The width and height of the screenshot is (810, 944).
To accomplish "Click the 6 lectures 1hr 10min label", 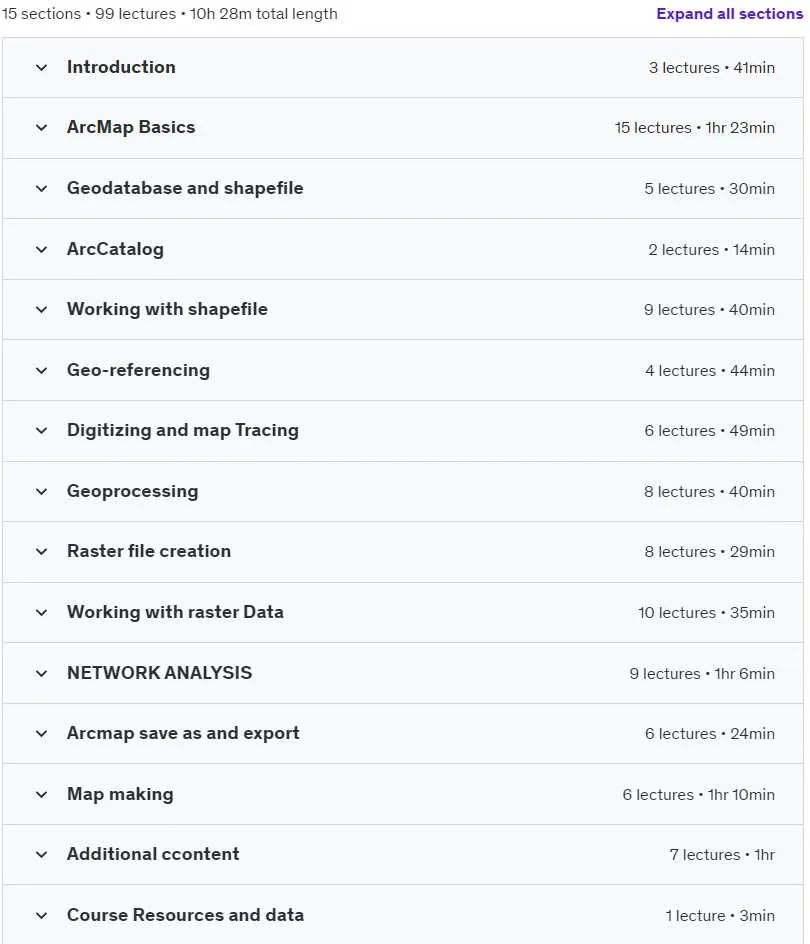I will (699, 795).
